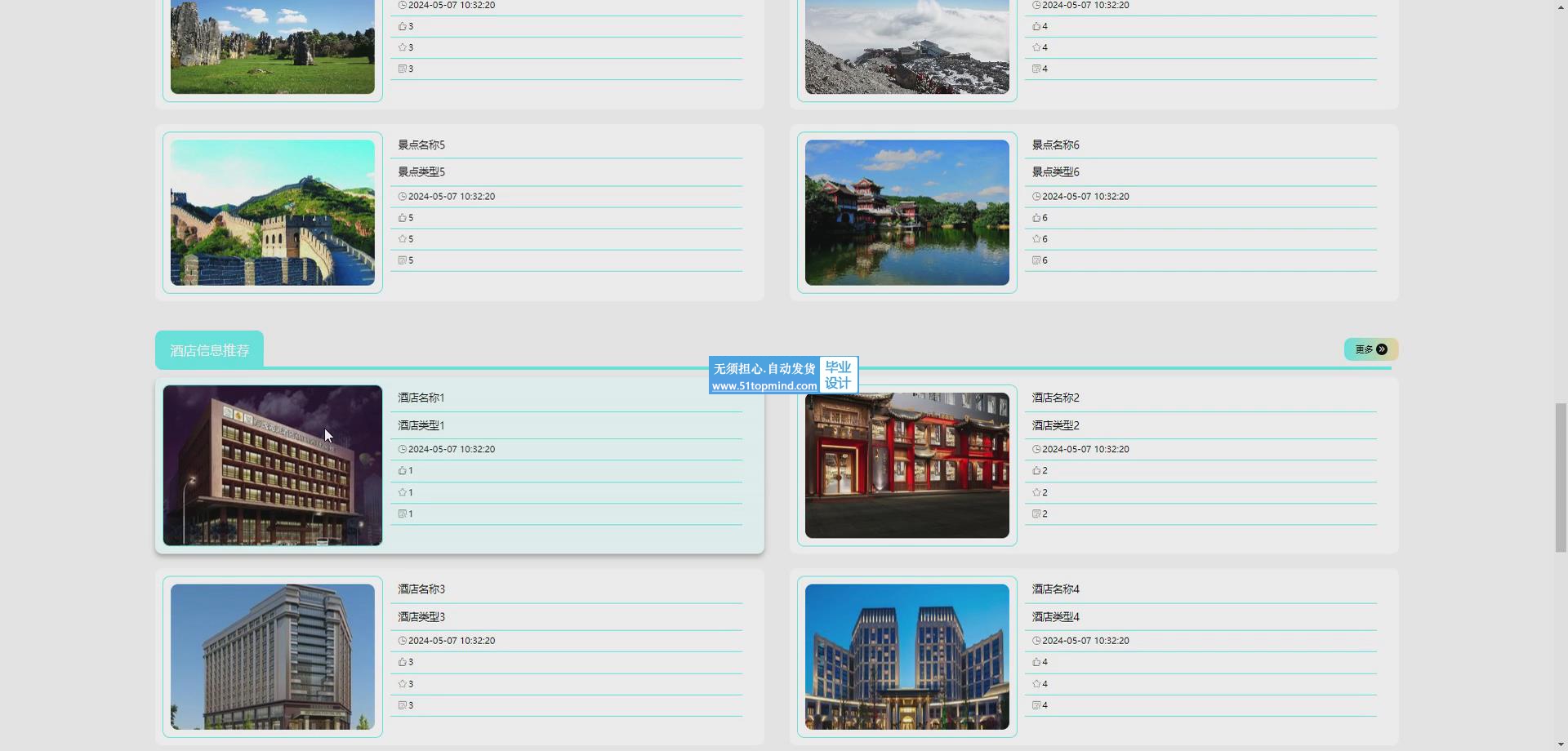Screen dimensions: 1568x751
Task: Open the 景点名称5 title link
Action: pos(421,145)
